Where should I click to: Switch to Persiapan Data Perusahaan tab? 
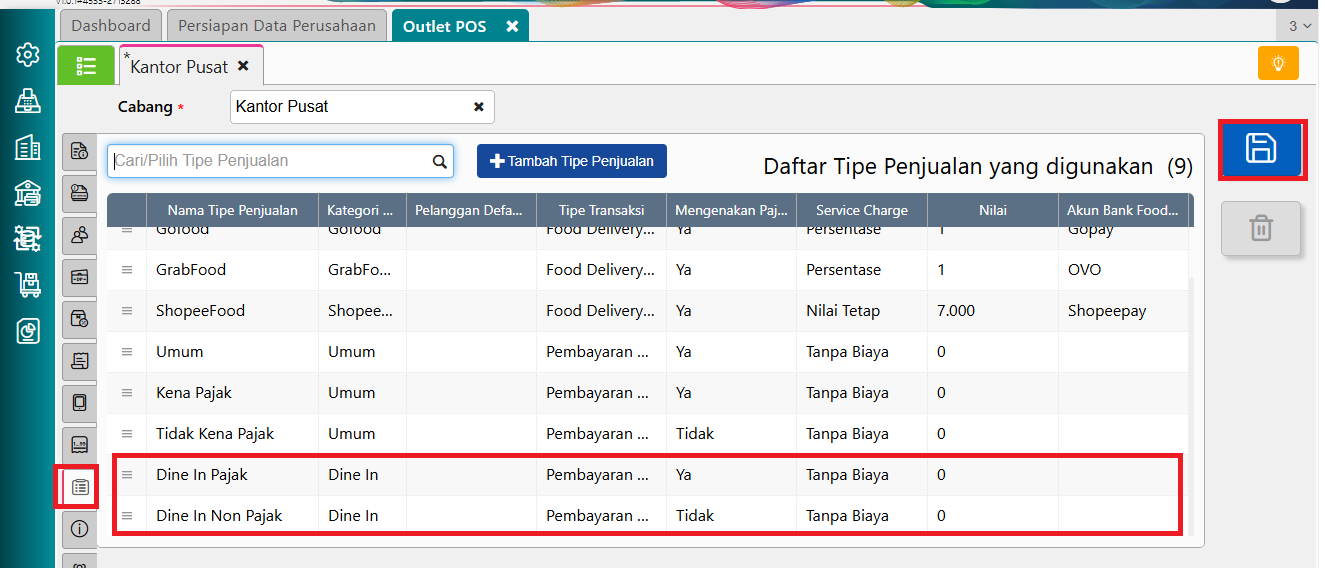tap(276, 26)
